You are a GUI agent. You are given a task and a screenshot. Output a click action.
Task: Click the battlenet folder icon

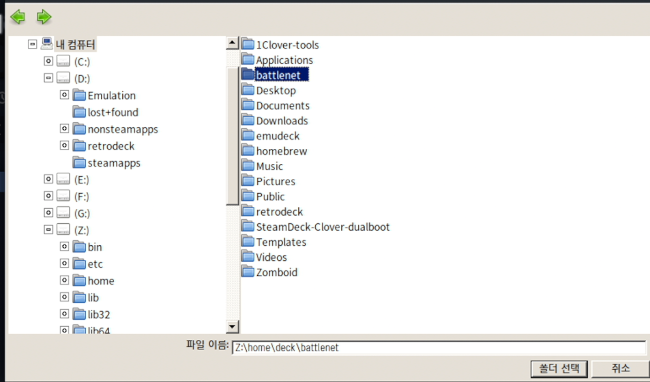coord(248,75)
